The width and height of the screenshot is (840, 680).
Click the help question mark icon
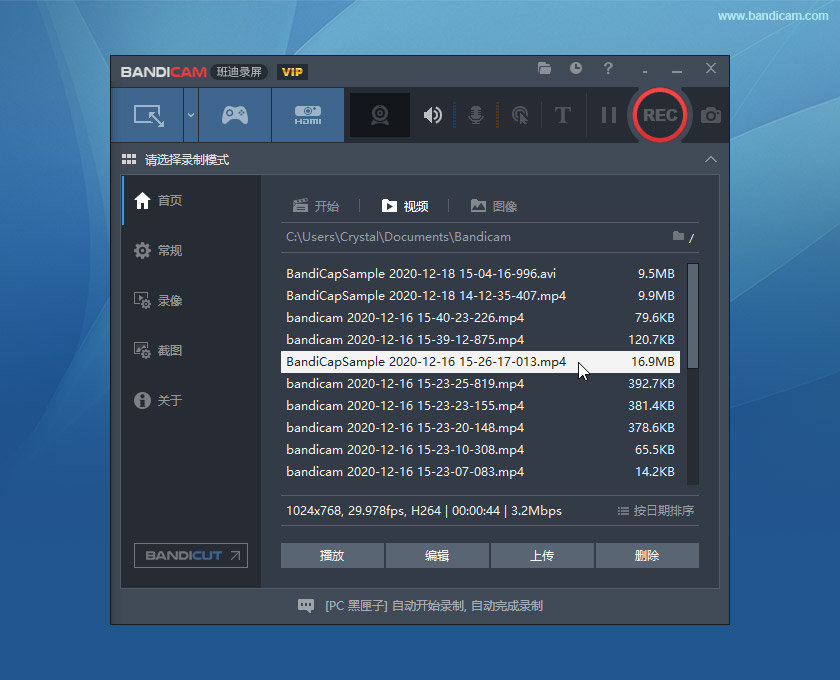tap(608, 69)
